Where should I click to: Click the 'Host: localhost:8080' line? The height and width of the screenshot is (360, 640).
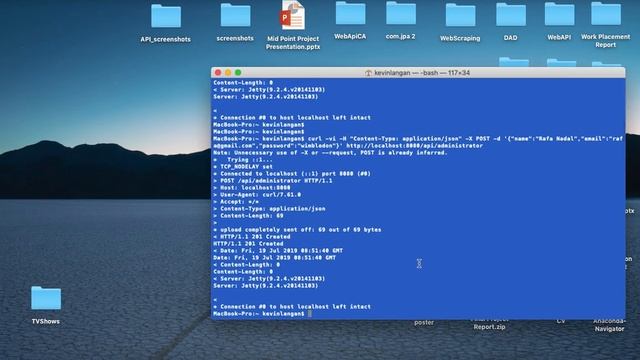(x=251, y=188)
